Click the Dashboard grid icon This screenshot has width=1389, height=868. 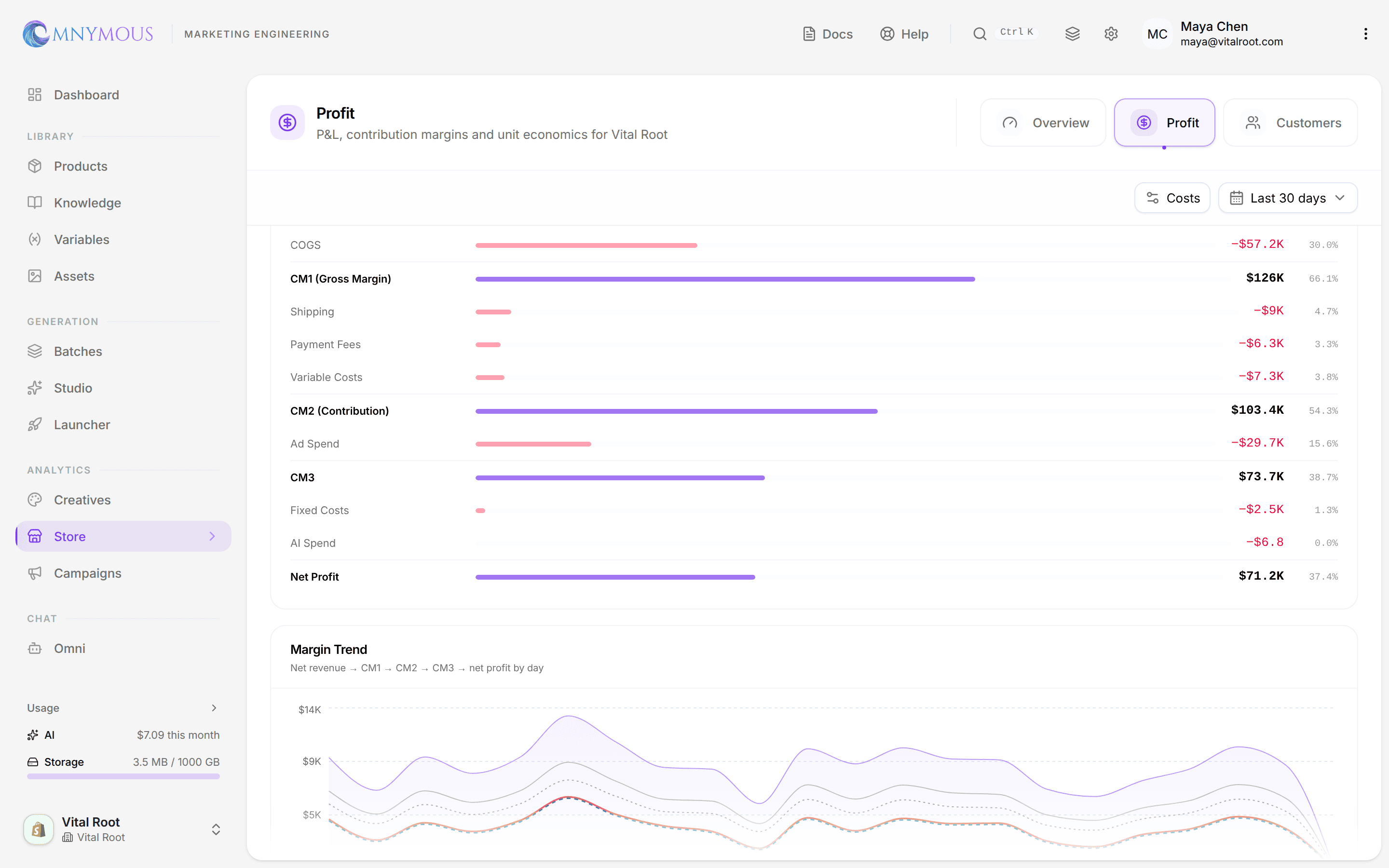point(35,95)
